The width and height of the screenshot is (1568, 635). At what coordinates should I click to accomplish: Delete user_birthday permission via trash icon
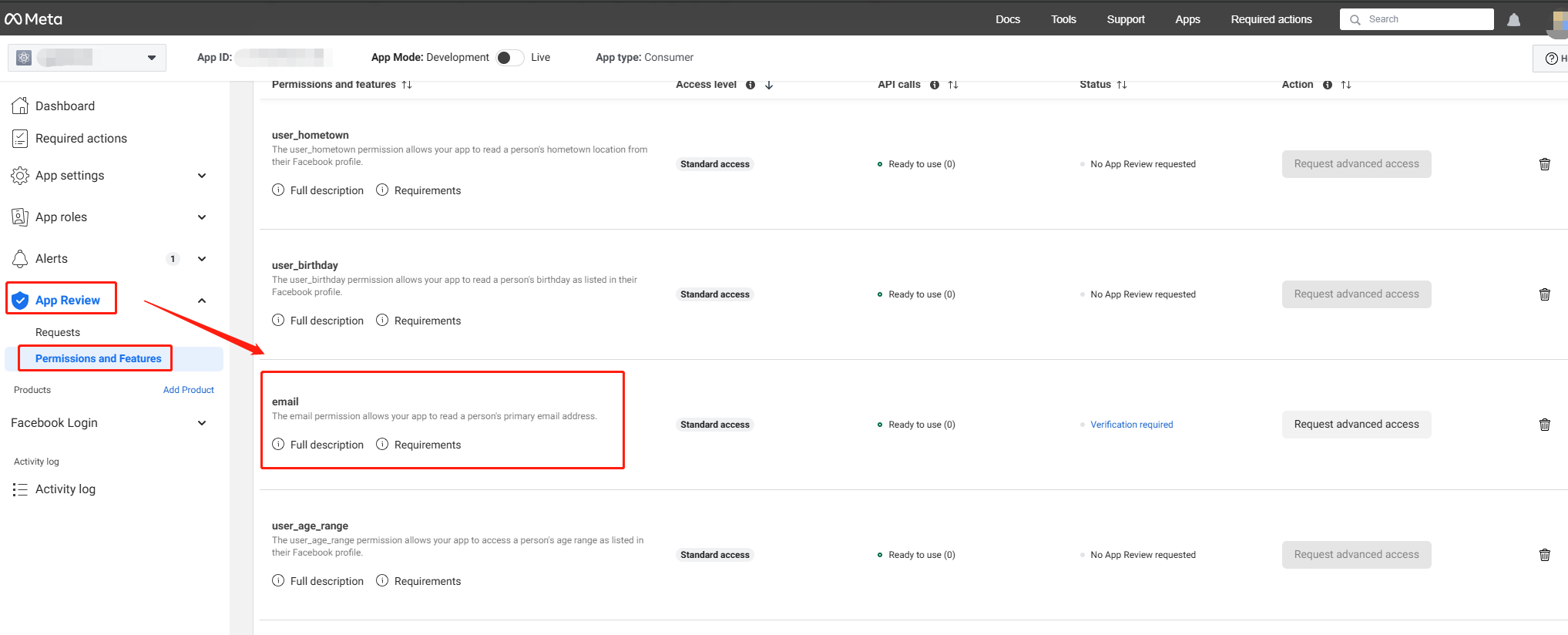coord(1544,294)
